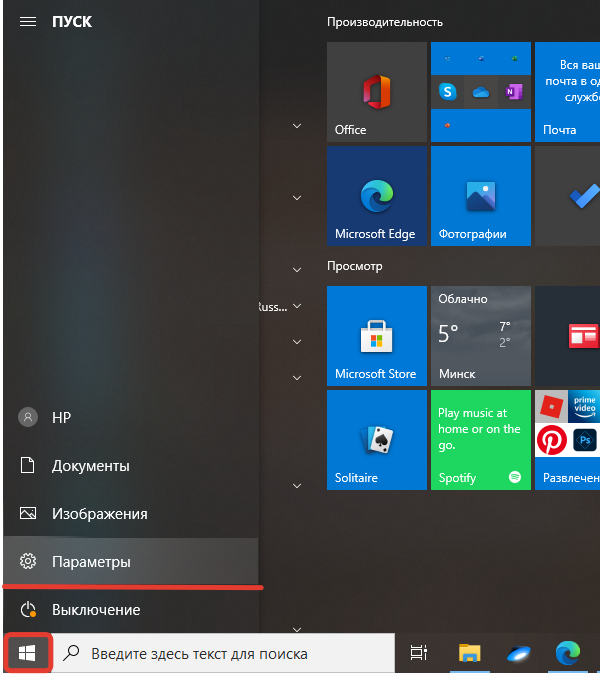Open the red news tile
The width and height of the screenshot is (600, 675).
pyautogui.click(x=567, y=336)
